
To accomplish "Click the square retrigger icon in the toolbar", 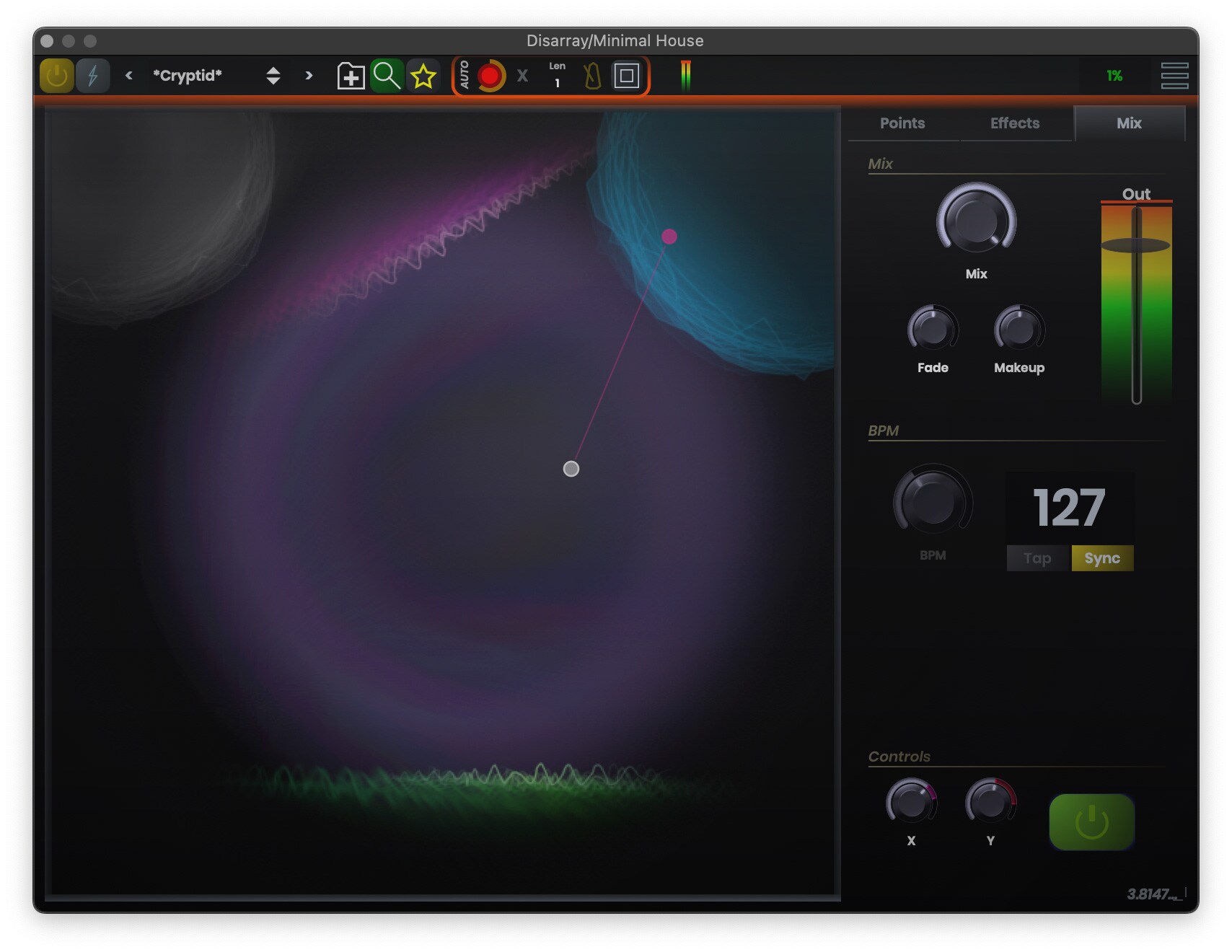I will (627, 75).
